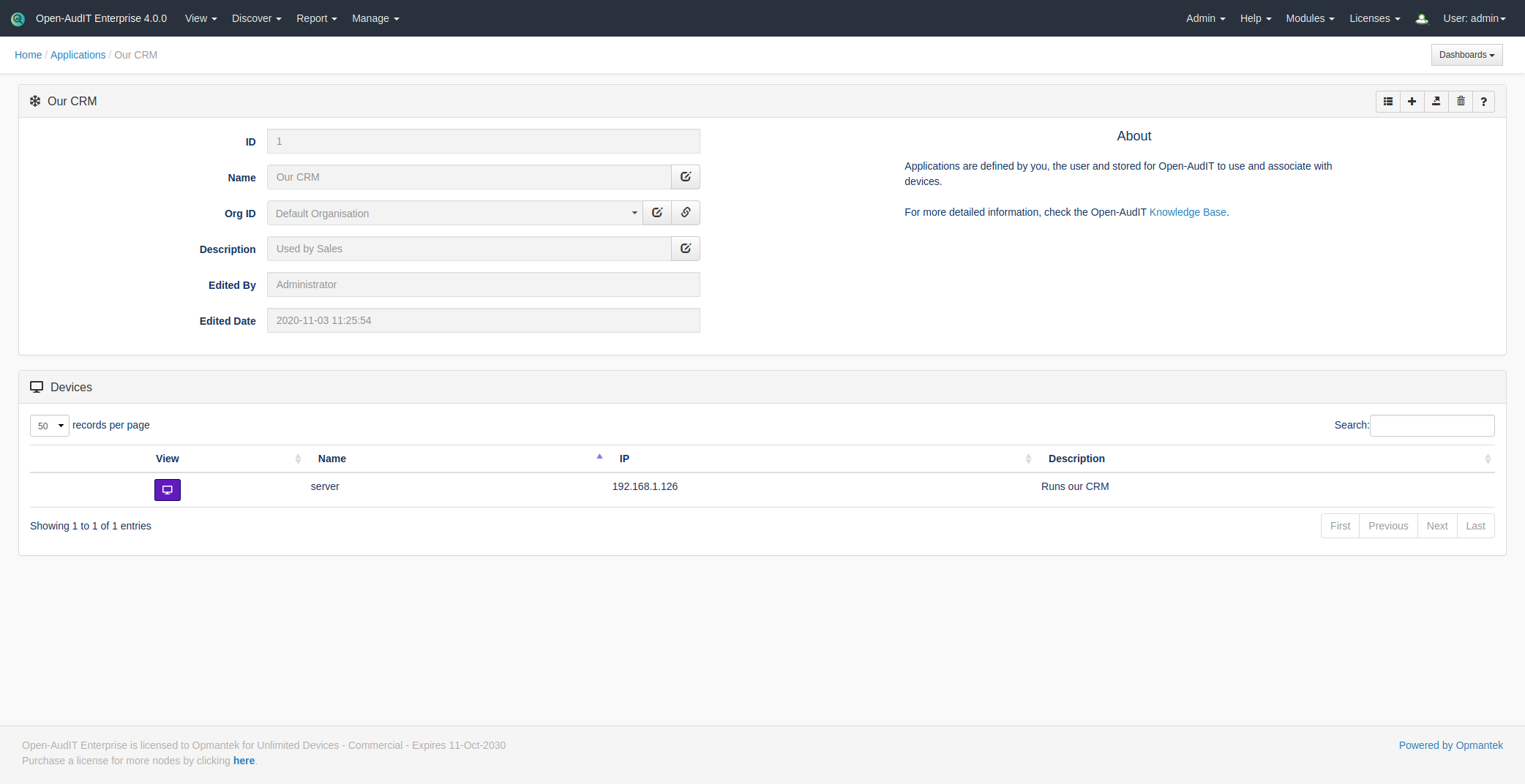
Task: Edit the Name field with pencil icon
Action: [x=686, y=177]
